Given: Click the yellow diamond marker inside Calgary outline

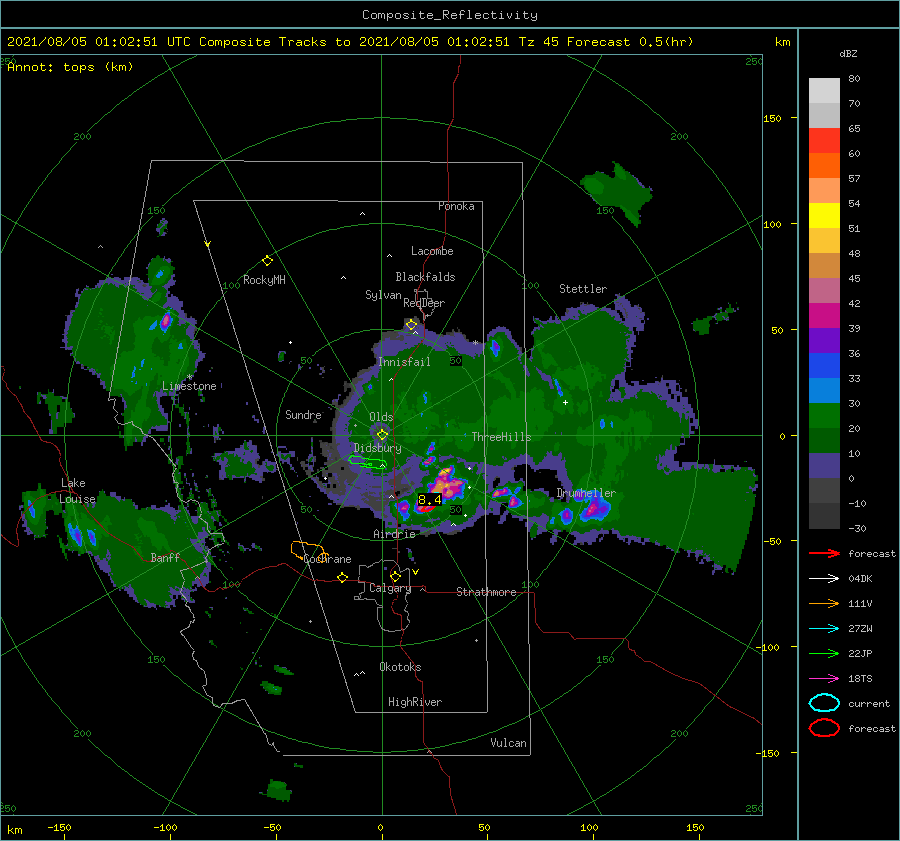Looking at the screenshot, I should (395, 576).
